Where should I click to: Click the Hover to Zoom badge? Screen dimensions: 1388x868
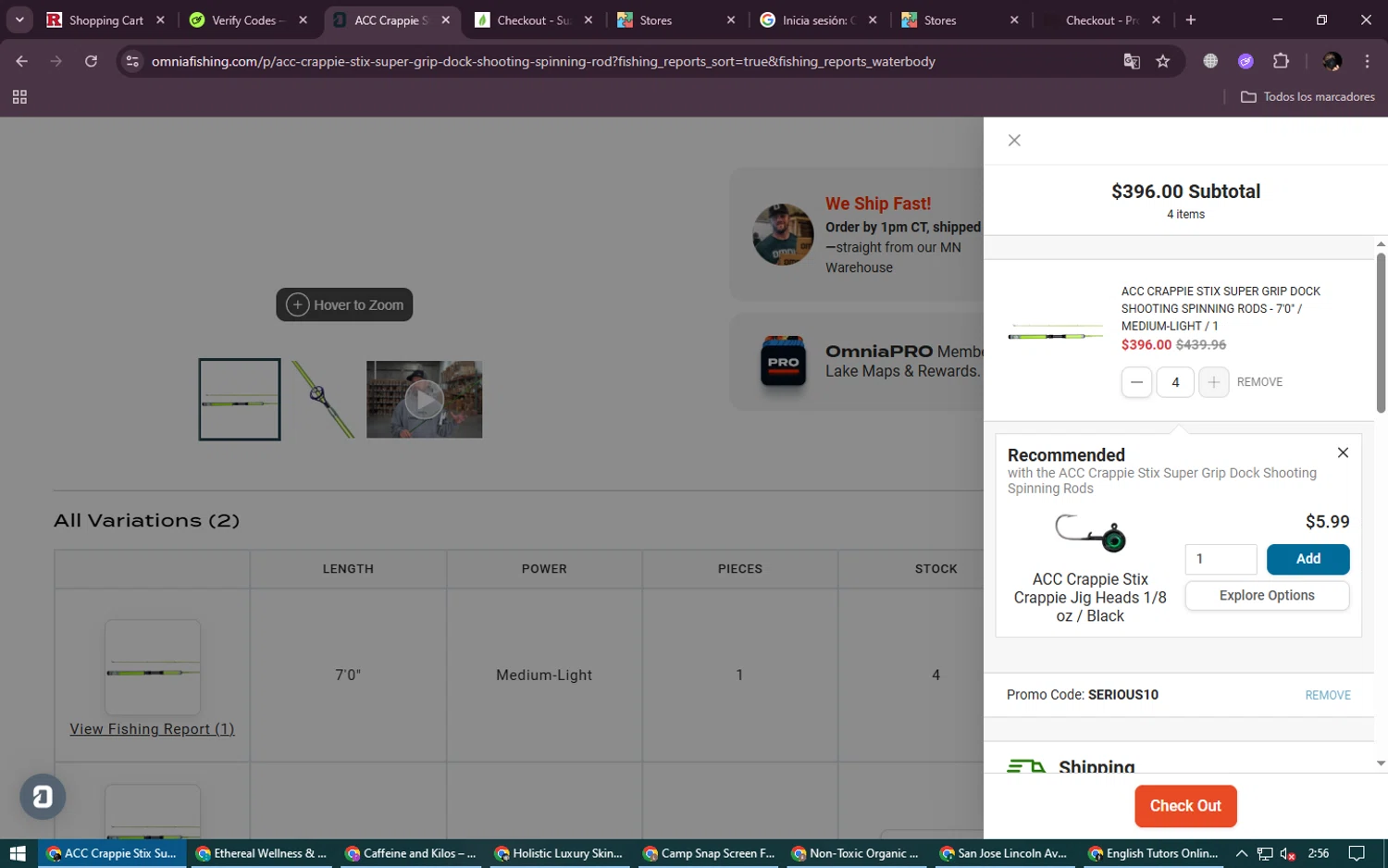pyautogui.click(x=344, y=304)
